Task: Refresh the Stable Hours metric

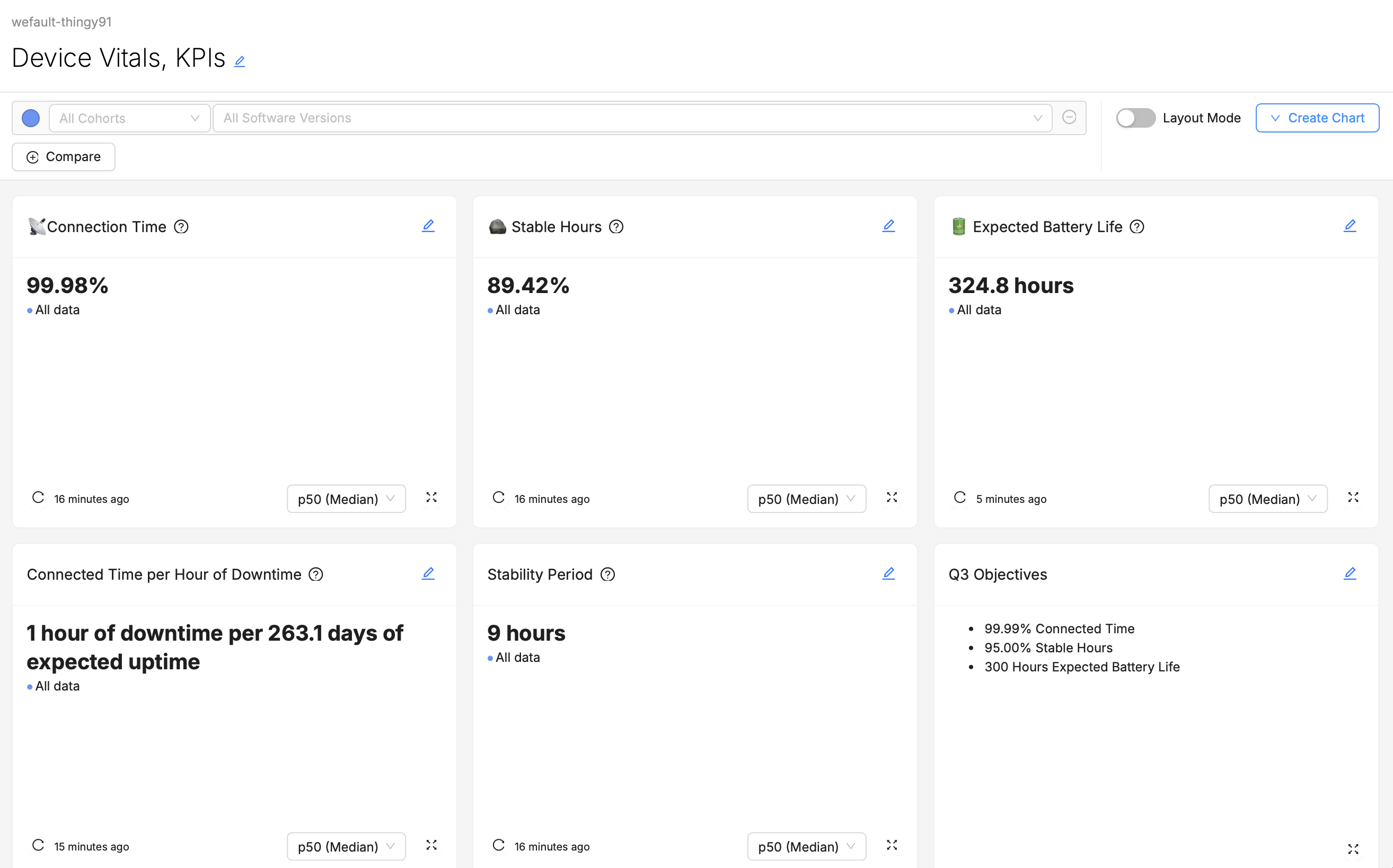Action: 498,497
